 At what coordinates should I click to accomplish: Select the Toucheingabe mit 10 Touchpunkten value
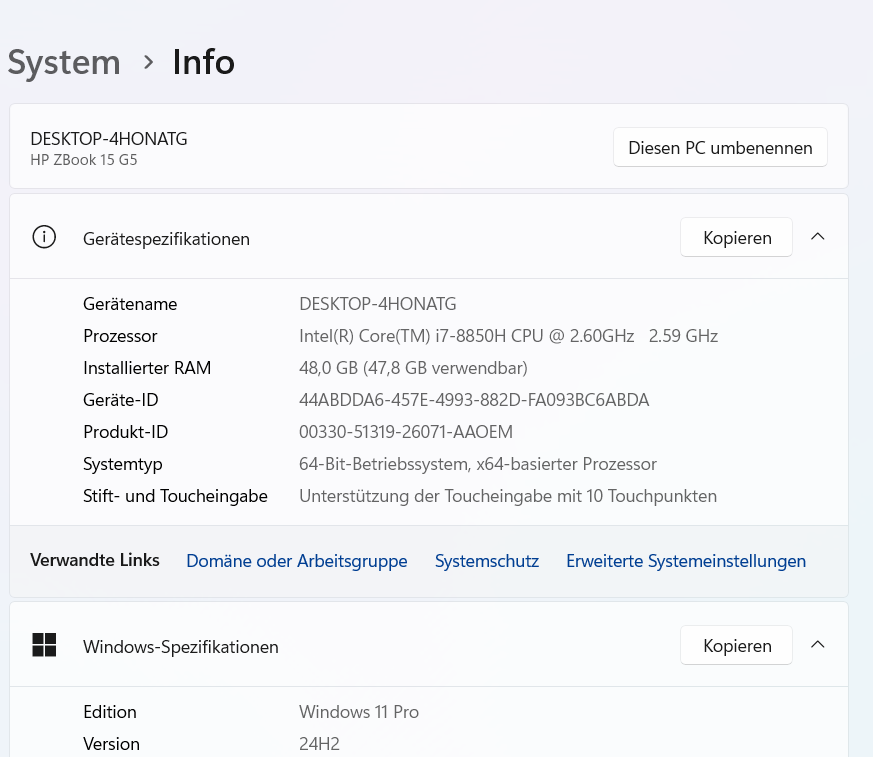(508, 496)
